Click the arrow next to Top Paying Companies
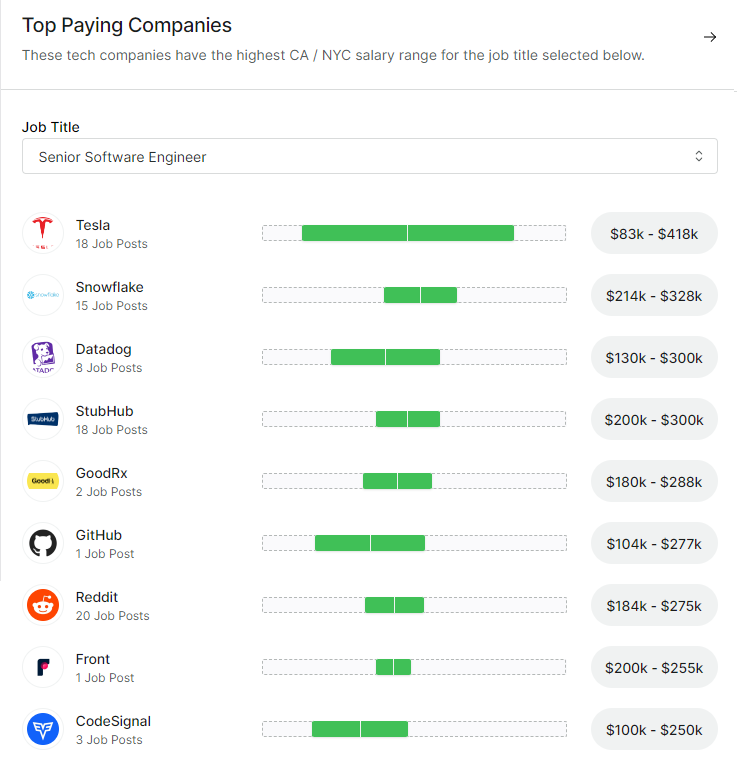Screen dimensions: 737x761 (x=710, y=37)
